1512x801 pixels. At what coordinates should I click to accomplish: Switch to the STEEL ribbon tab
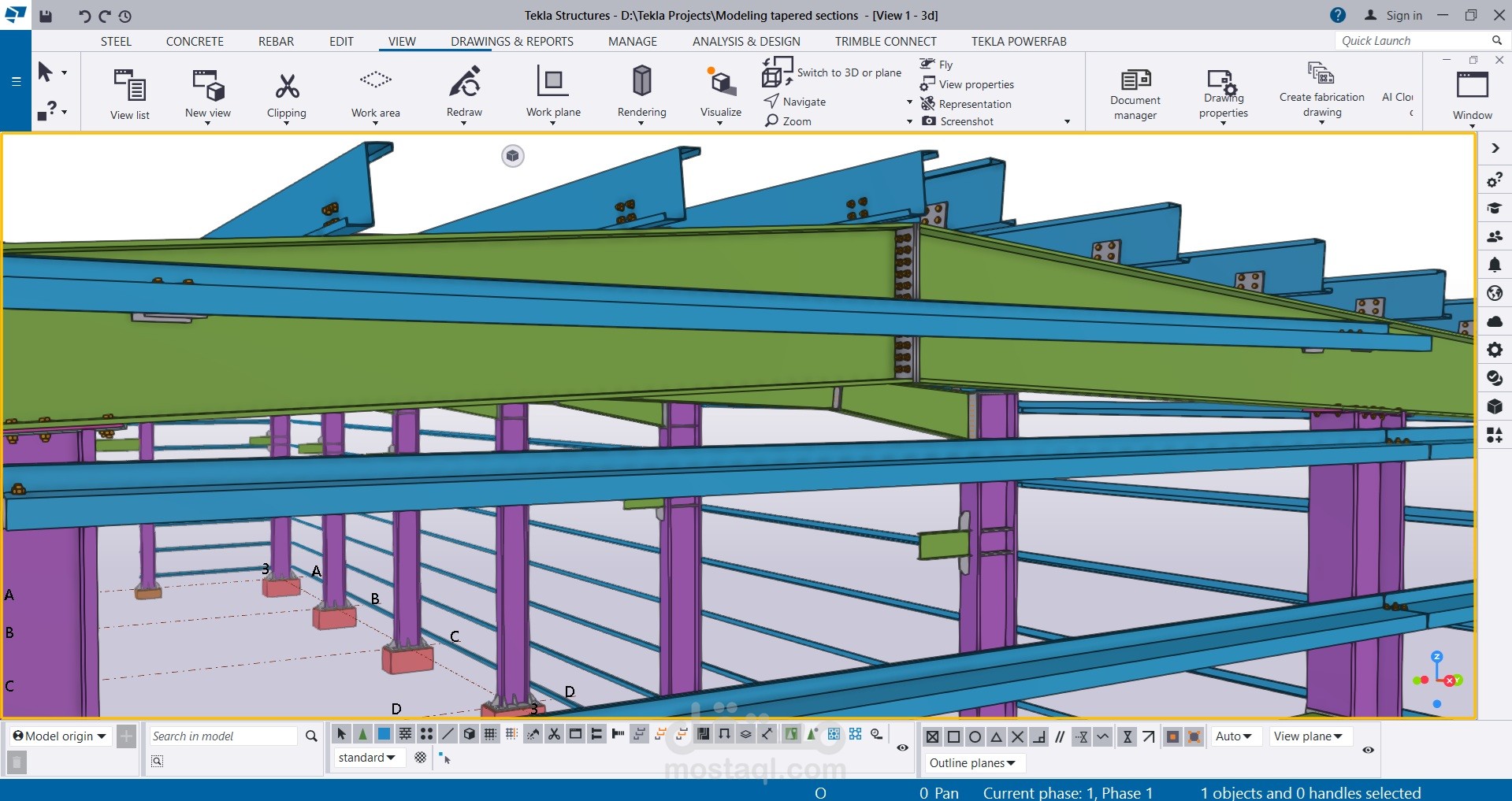(116, 42)
